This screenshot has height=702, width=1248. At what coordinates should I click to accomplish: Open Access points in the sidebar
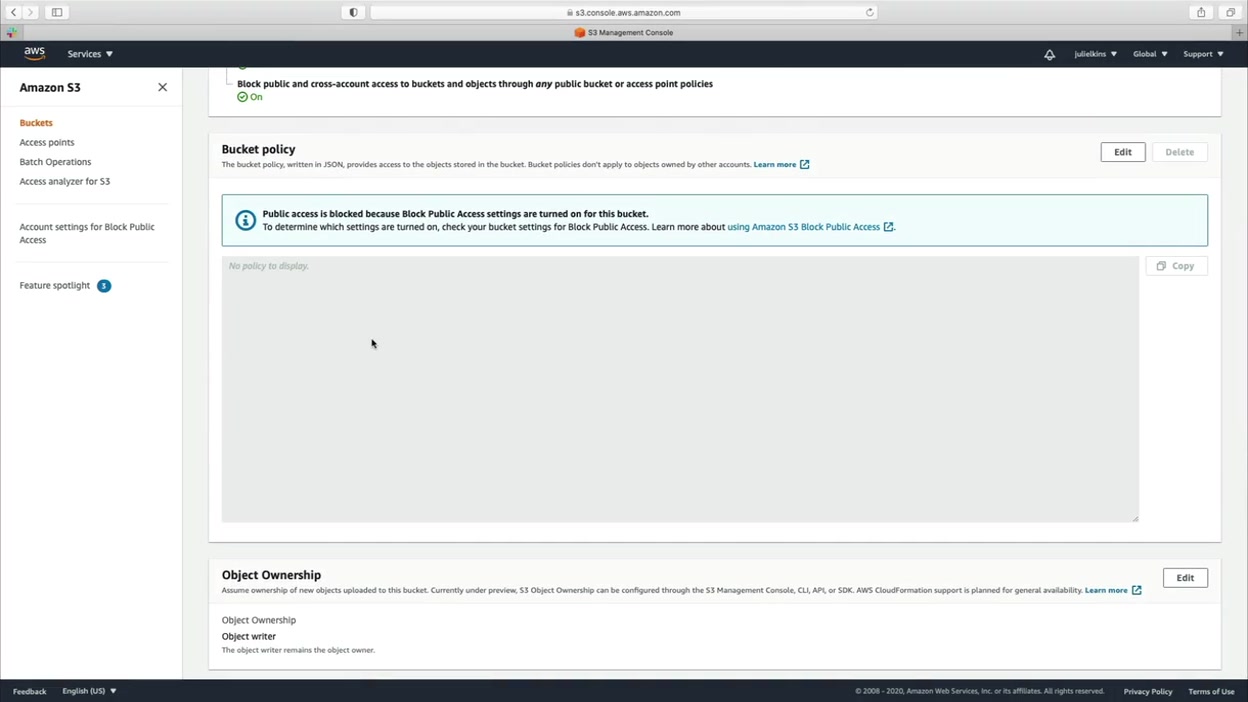47,142
